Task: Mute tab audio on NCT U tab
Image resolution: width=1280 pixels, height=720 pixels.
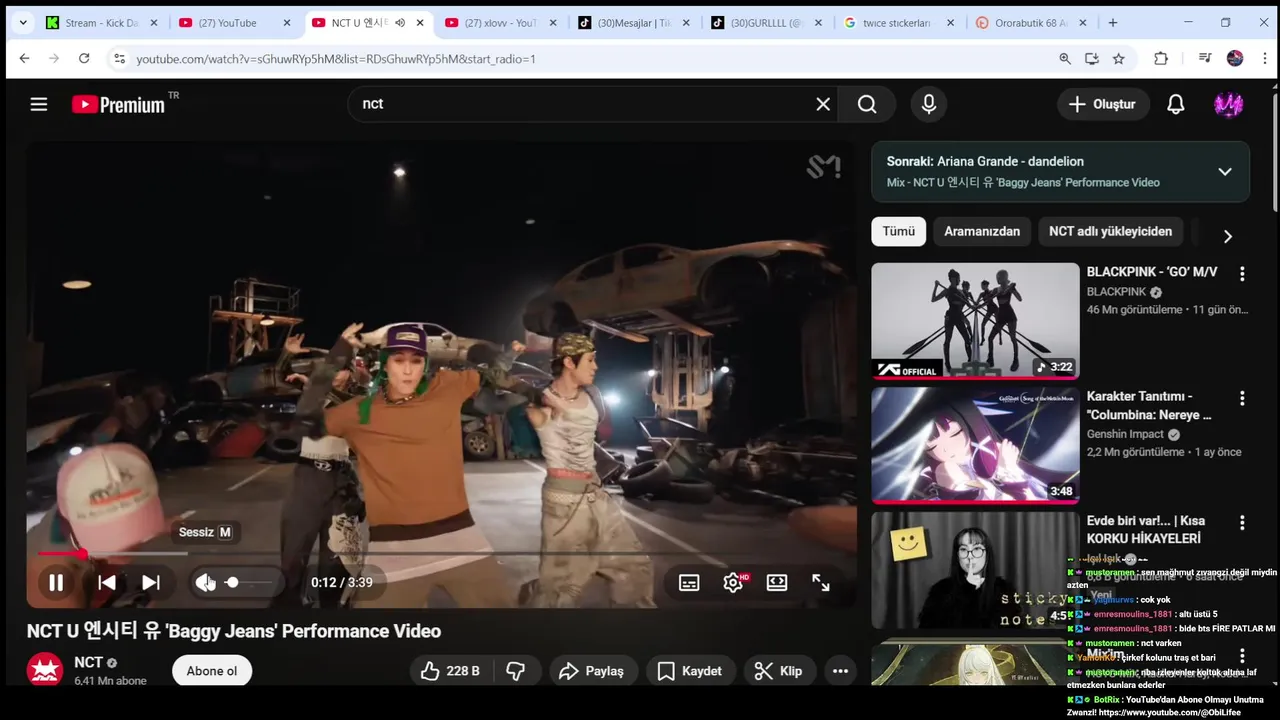Action: click(x=400, y=22)
